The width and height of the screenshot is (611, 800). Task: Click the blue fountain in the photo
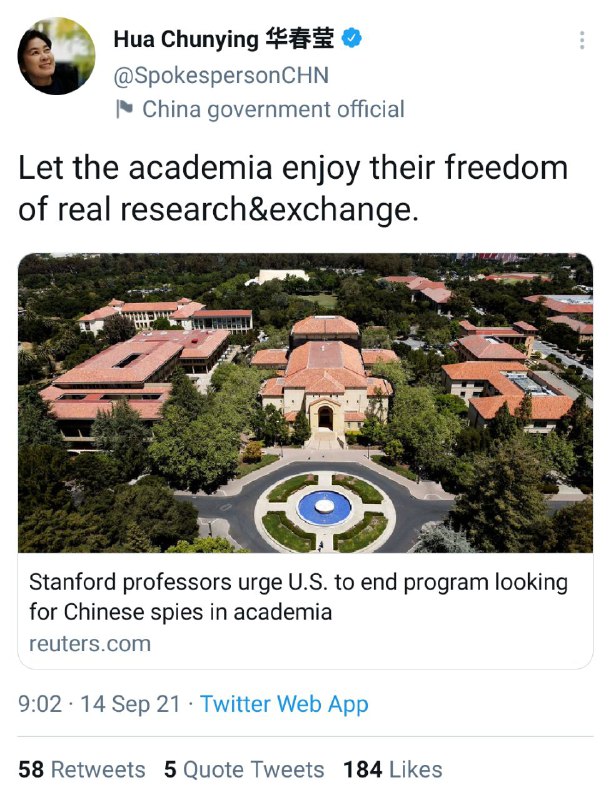point(324,507)
